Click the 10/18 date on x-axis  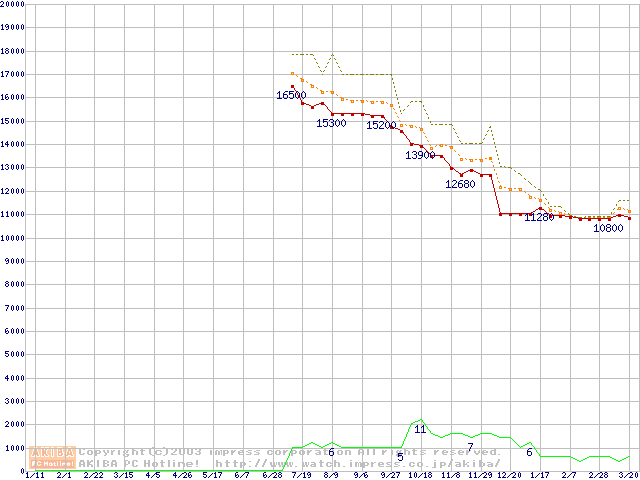[x=420, y=476]
